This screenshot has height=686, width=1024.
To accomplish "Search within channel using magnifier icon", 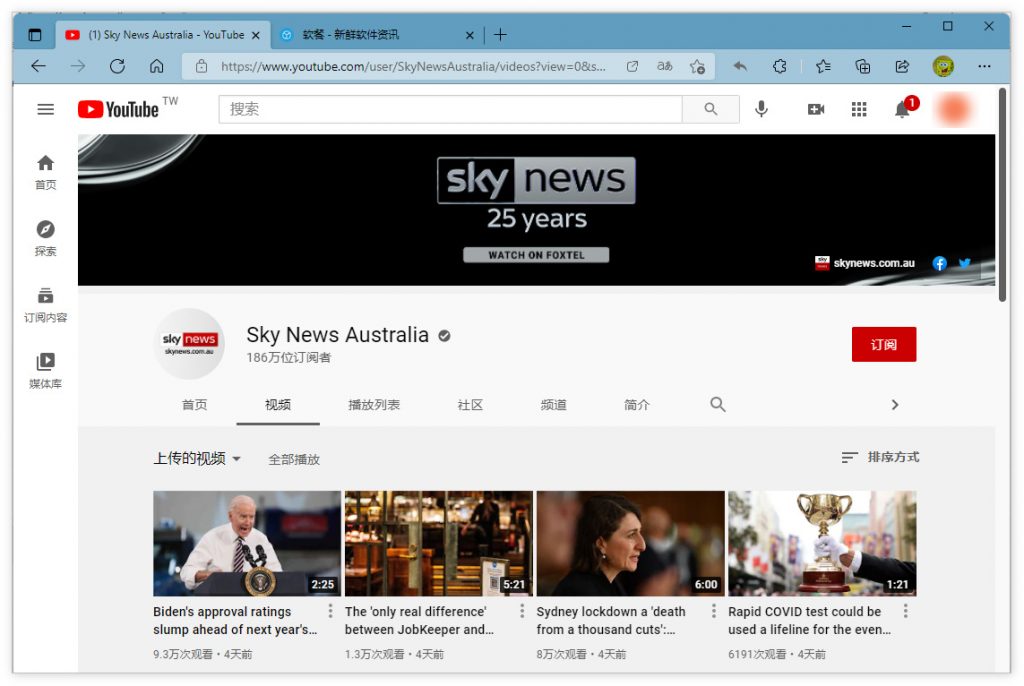I will (718, 404).
